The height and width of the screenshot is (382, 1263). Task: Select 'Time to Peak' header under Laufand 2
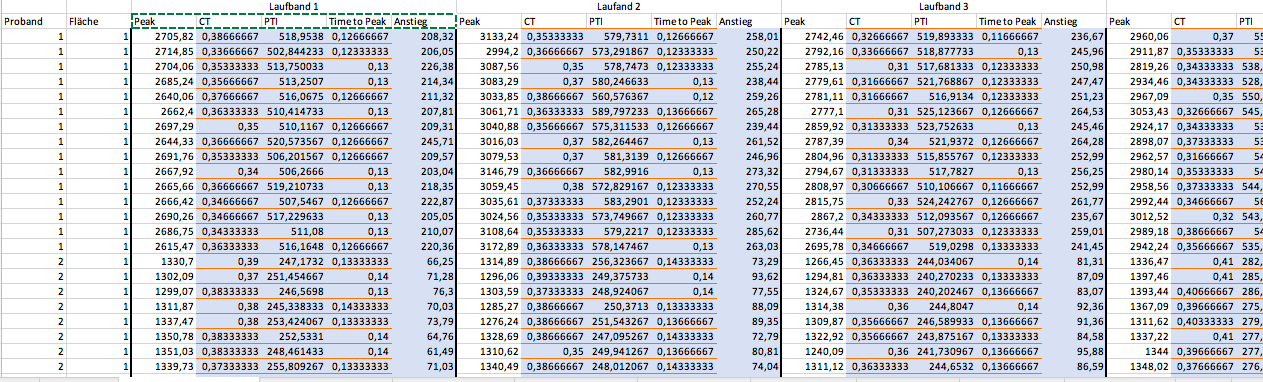(683, 21)
